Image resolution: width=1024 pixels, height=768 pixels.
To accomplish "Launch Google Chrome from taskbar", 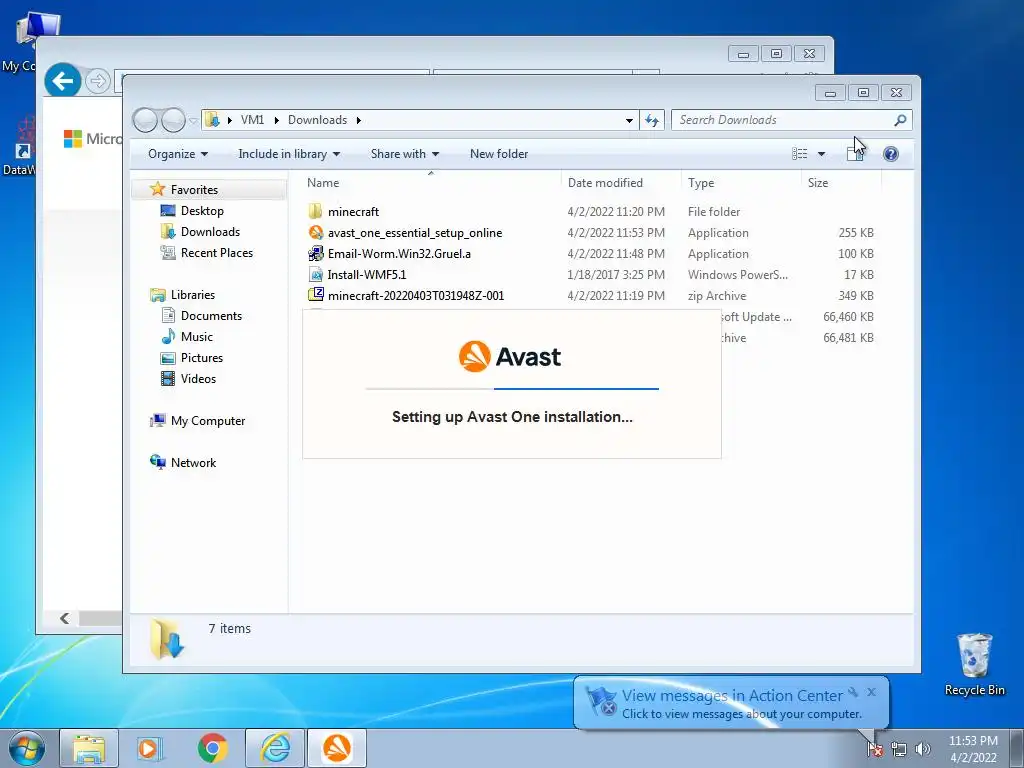I will (212, 748).
